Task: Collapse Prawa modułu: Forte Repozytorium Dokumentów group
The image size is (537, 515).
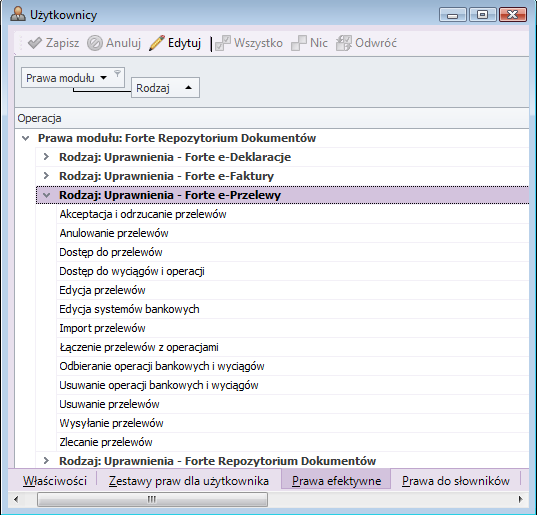Action: [x=26, y=138]
